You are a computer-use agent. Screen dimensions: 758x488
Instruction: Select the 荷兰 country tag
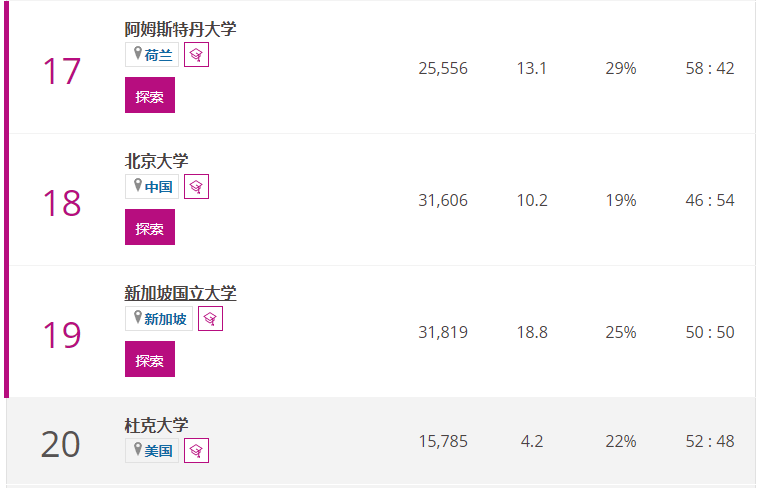[x=152, y=55]
